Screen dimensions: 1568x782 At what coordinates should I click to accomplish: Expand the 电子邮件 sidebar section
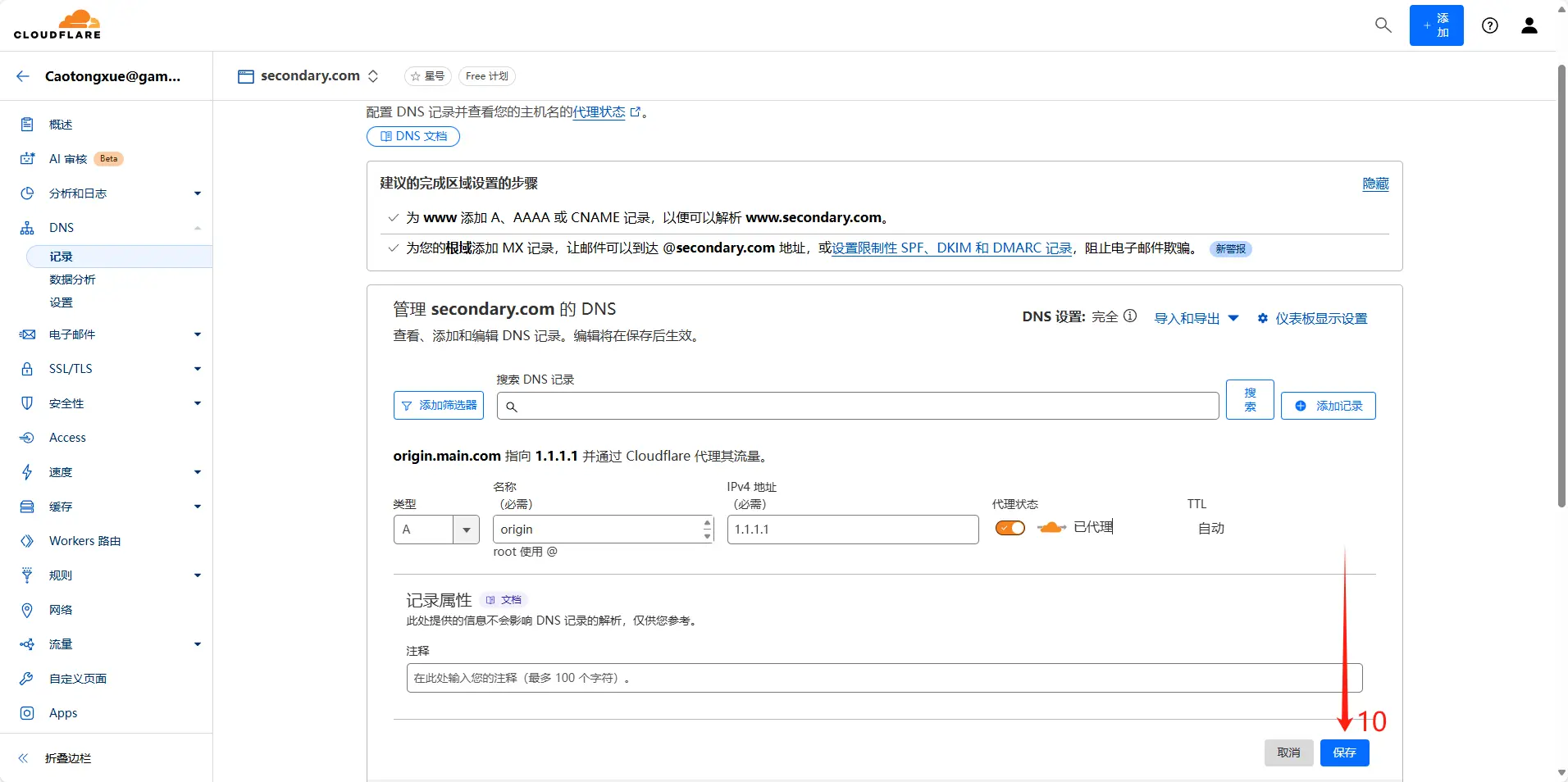[198, 334]
